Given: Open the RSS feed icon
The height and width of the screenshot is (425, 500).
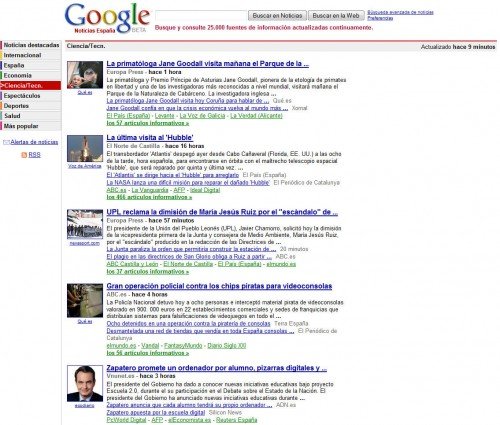Looking at the screenshot, I should pos(24,155).
